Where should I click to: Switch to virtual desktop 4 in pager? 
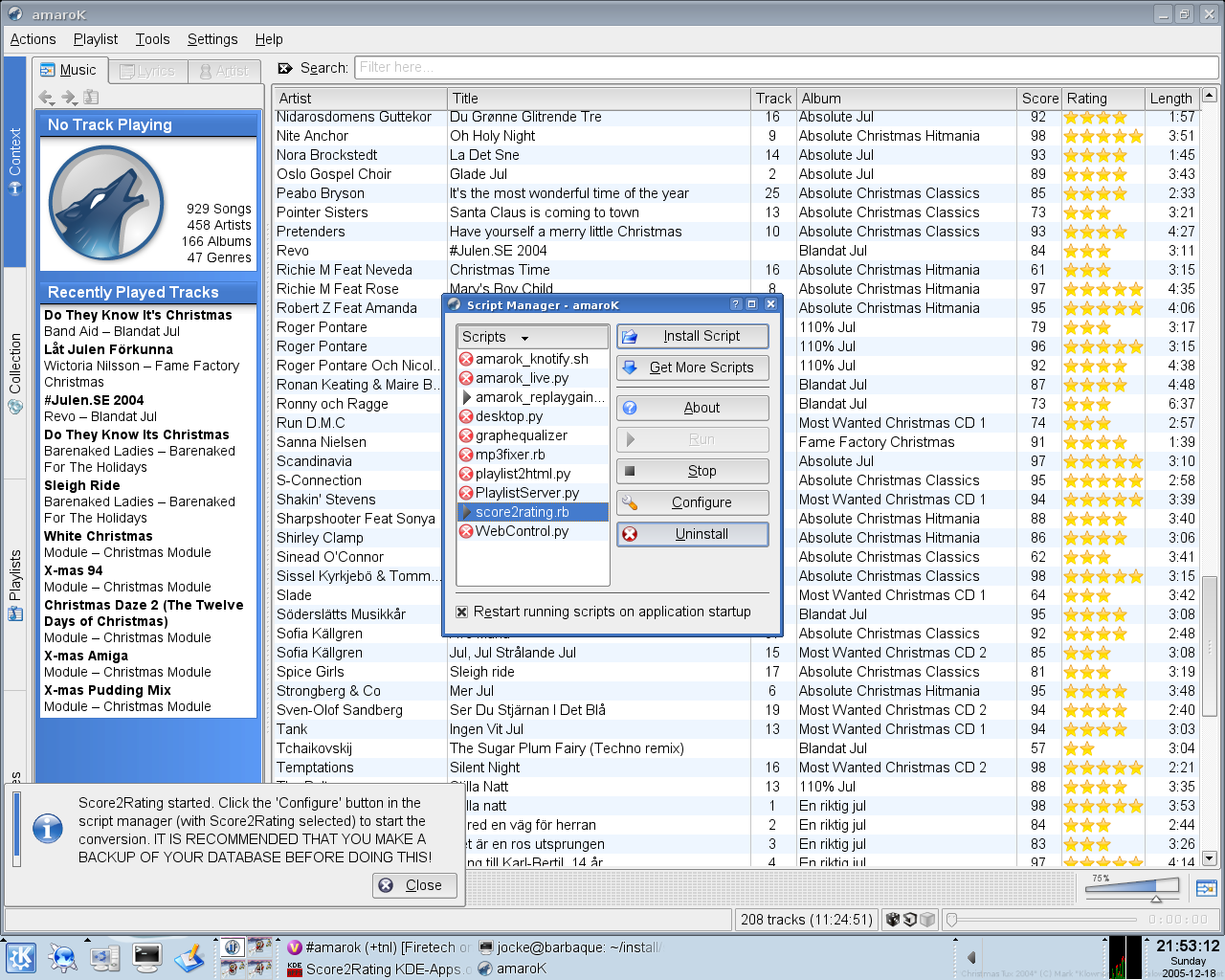tap(259, 968)
